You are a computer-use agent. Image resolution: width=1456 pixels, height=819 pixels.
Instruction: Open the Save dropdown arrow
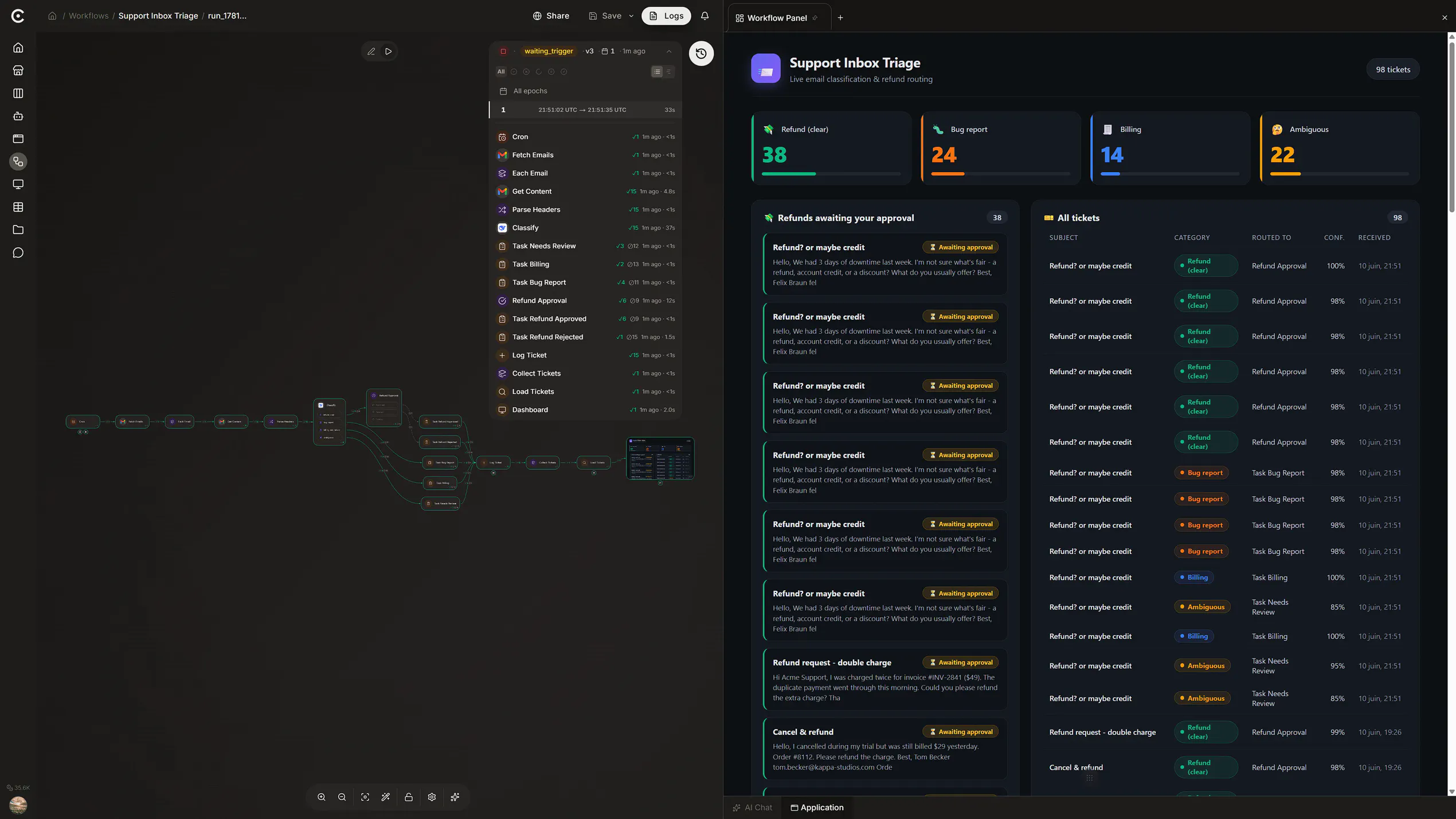coord(631,16)
